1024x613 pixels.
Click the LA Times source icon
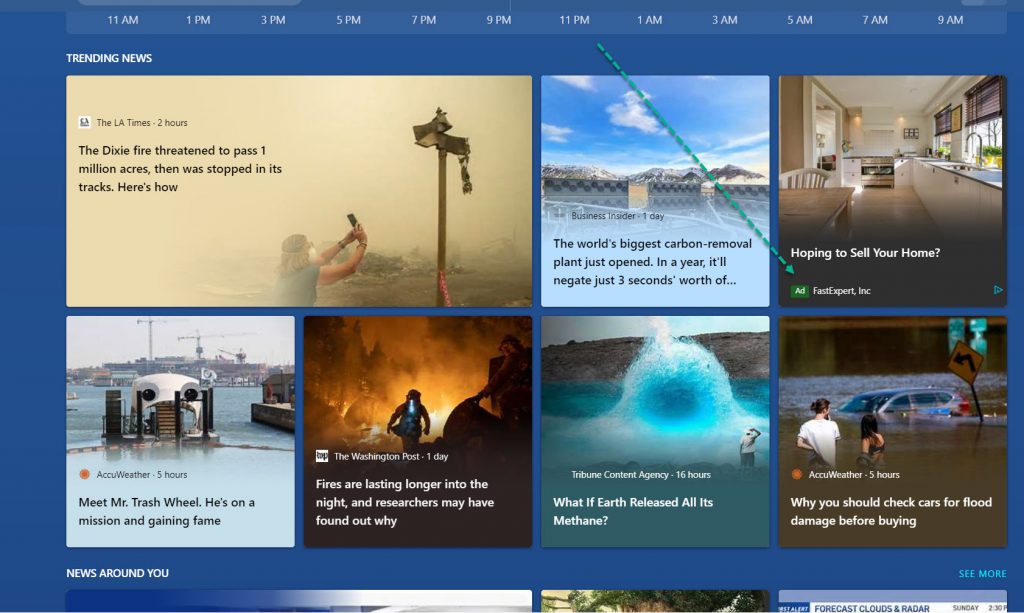(85, 123)
